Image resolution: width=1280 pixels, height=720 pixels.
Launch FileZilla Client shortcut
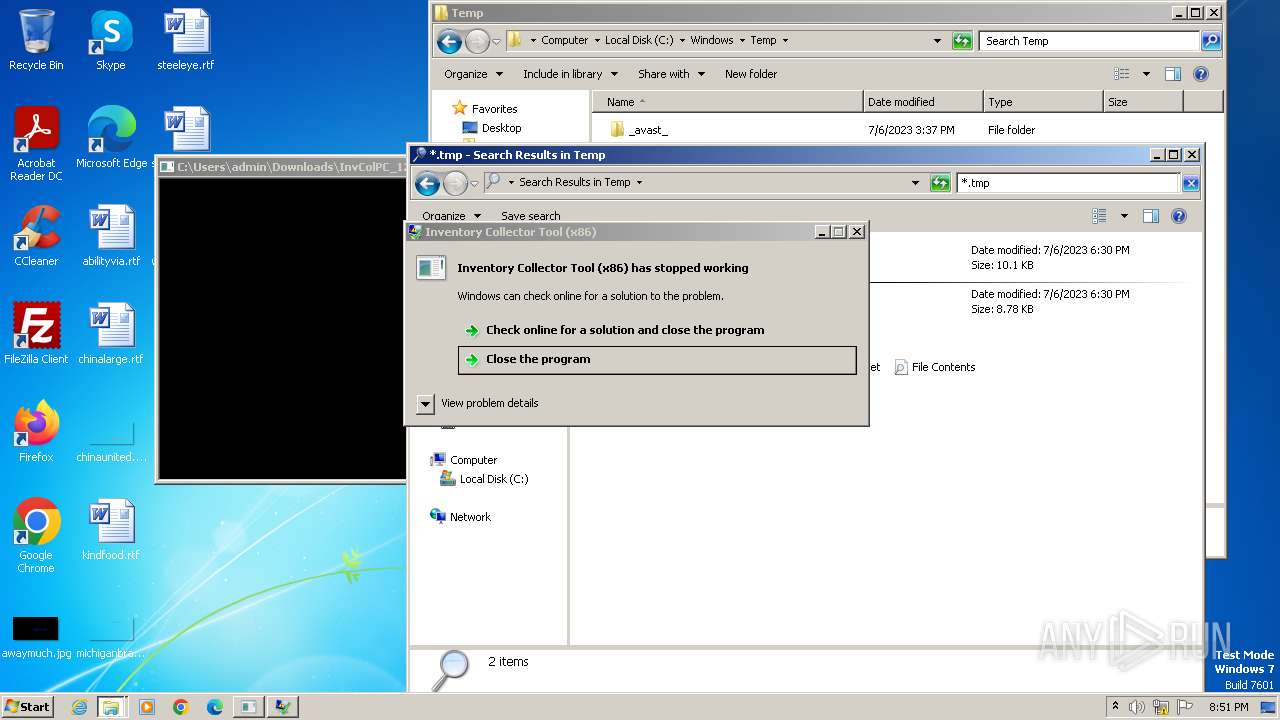tap(36, 334)
